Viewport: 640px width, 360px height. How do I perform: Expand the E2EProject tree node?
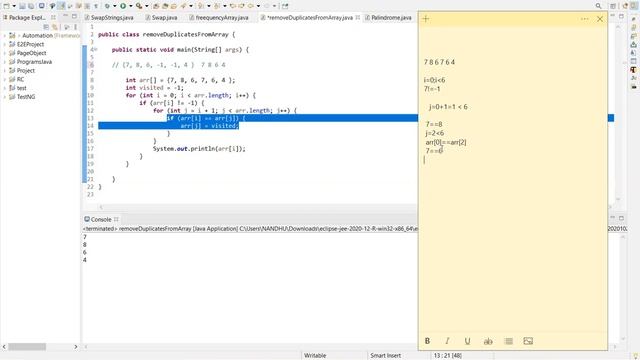pyautogui.click(x=4, y=44)
